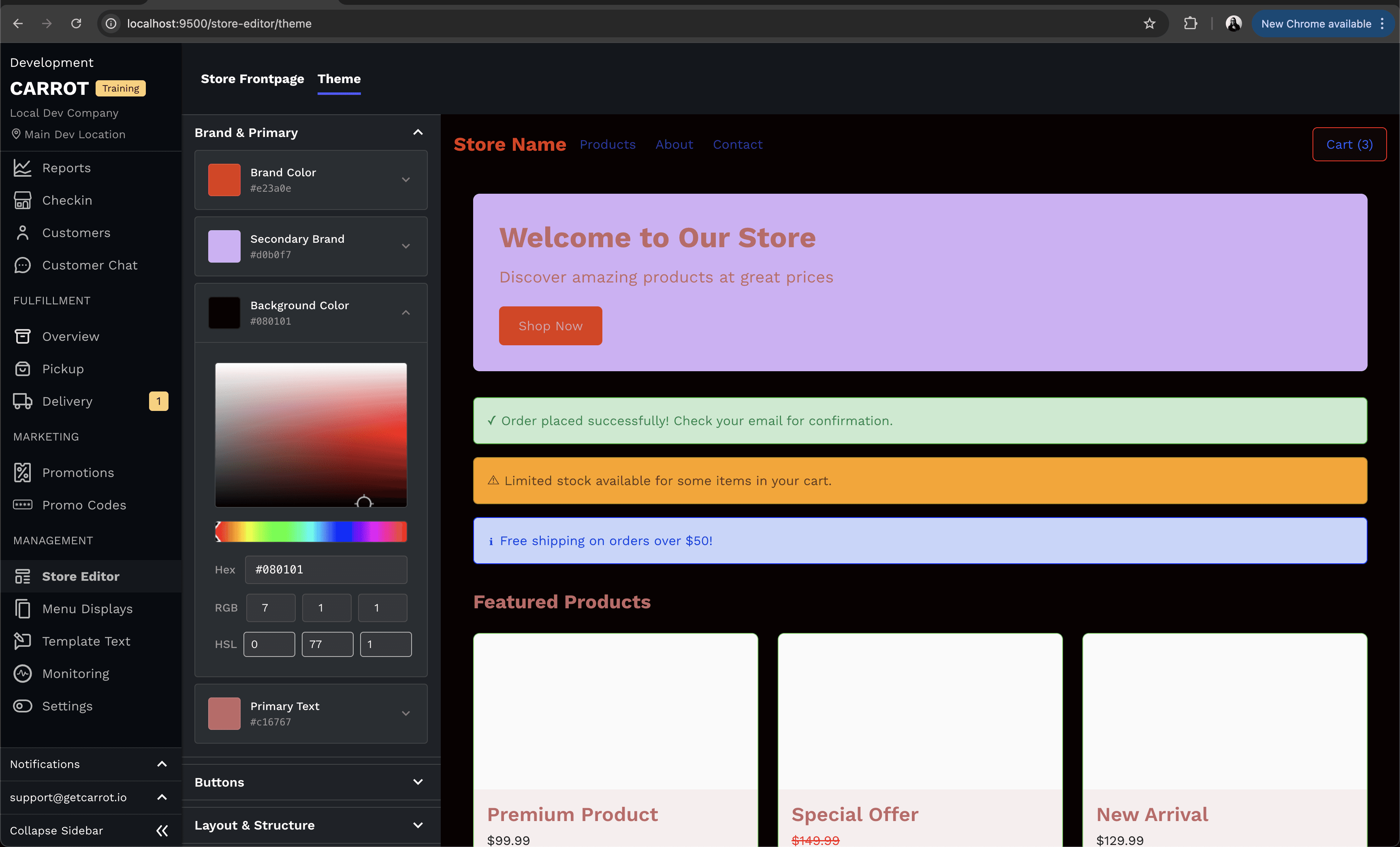Click the Template Text icon
Image resolution: width=1400 pixels, height=847 pixels.
coord(22,641)
